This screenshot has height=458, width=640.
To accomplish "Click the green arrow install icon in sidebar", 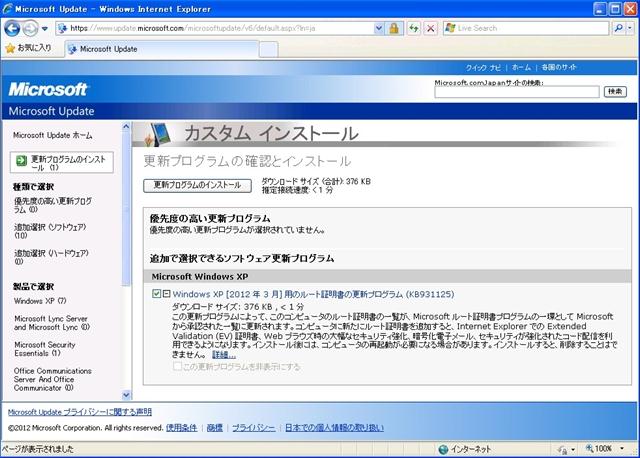I will coord(21,161).
